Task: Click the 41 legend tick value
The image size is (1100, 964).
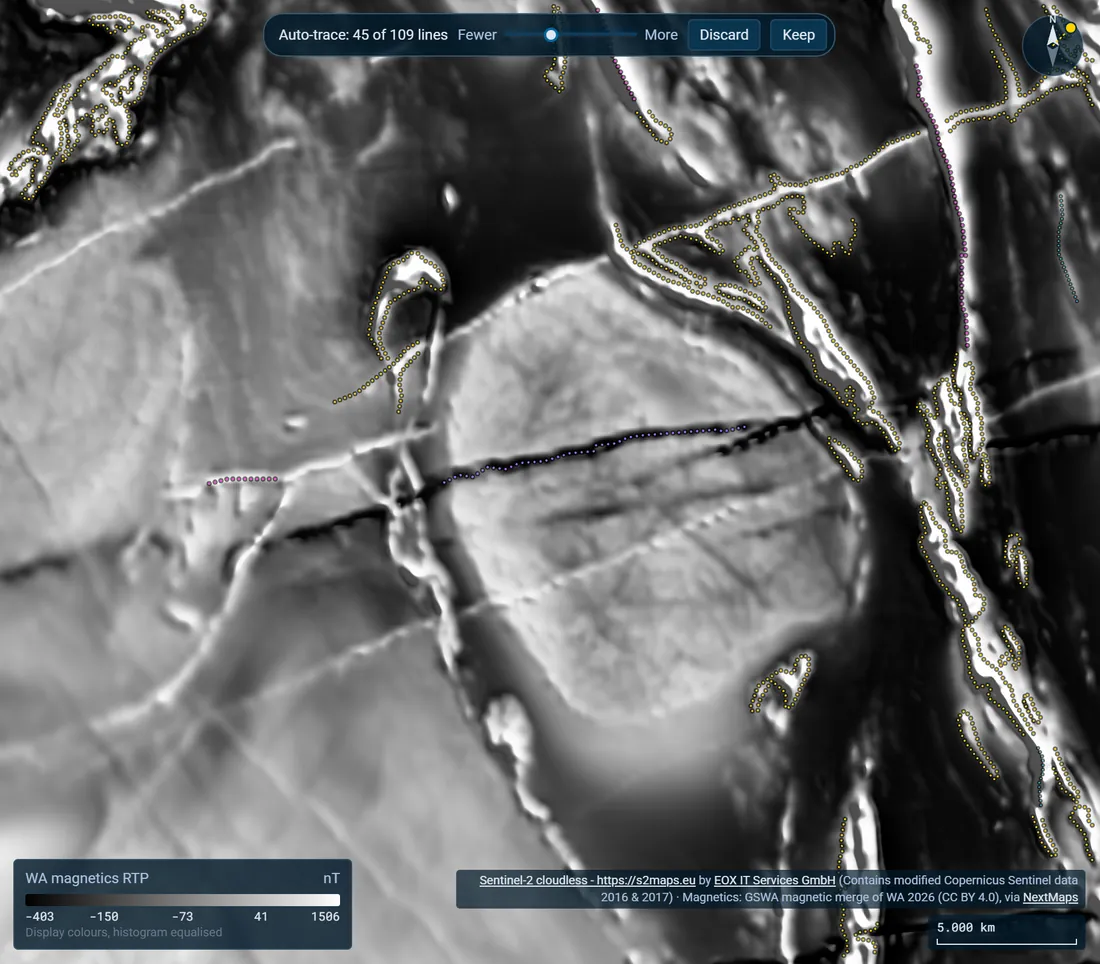Action: click(x=260, y=916)
